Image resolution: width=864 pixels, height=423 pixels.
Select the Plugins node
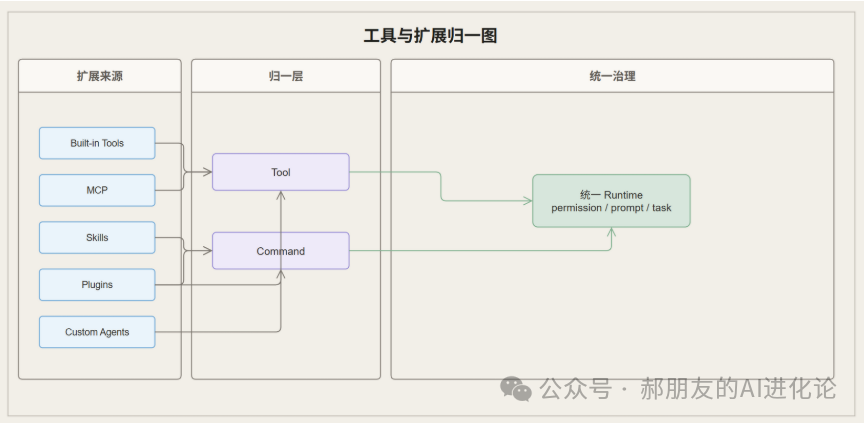tap(97, 285)
